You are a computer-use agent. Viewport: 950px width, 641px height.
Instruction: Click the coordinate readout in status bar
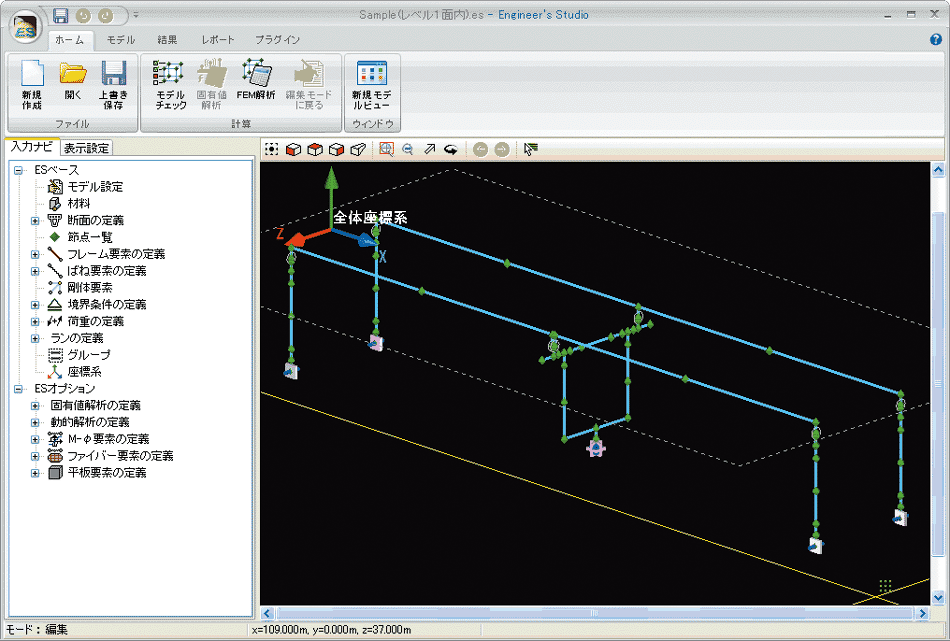(x=331, y=630)
